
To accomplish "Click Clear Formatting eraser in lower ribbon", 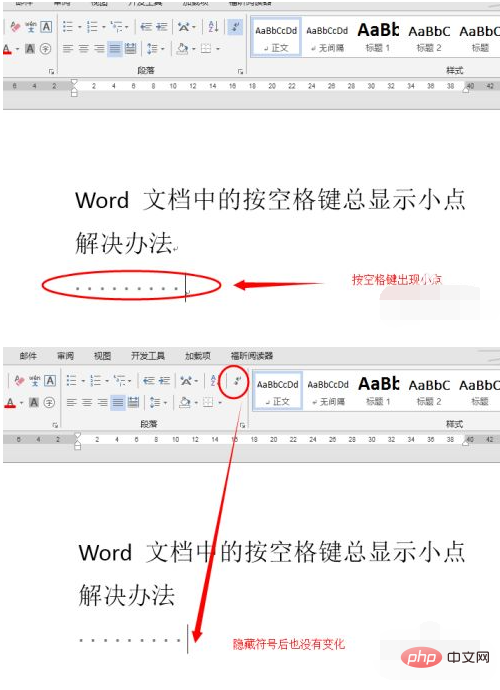I will tap(18, 381).
